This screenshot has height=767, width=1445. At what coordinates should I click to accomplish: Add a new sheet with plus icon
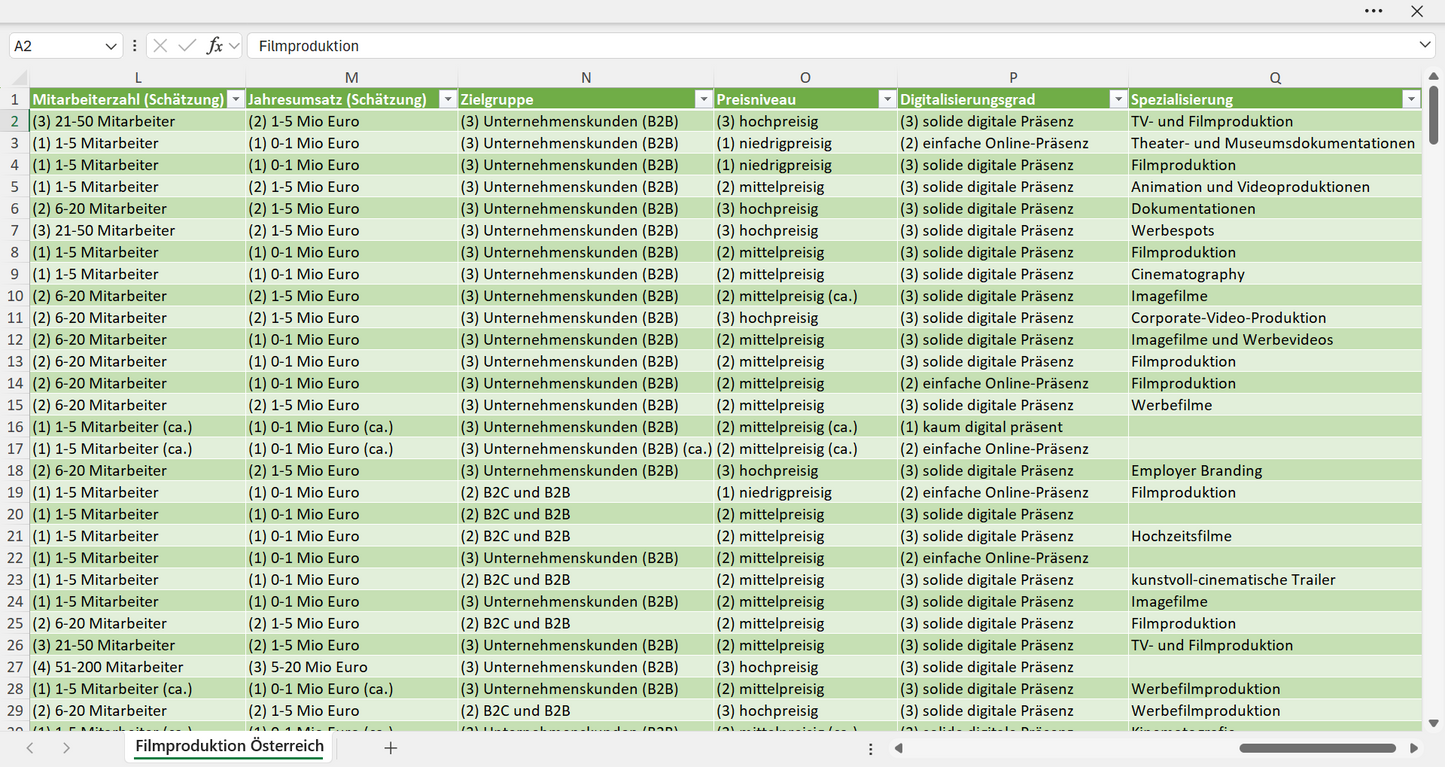click(390, 748)
